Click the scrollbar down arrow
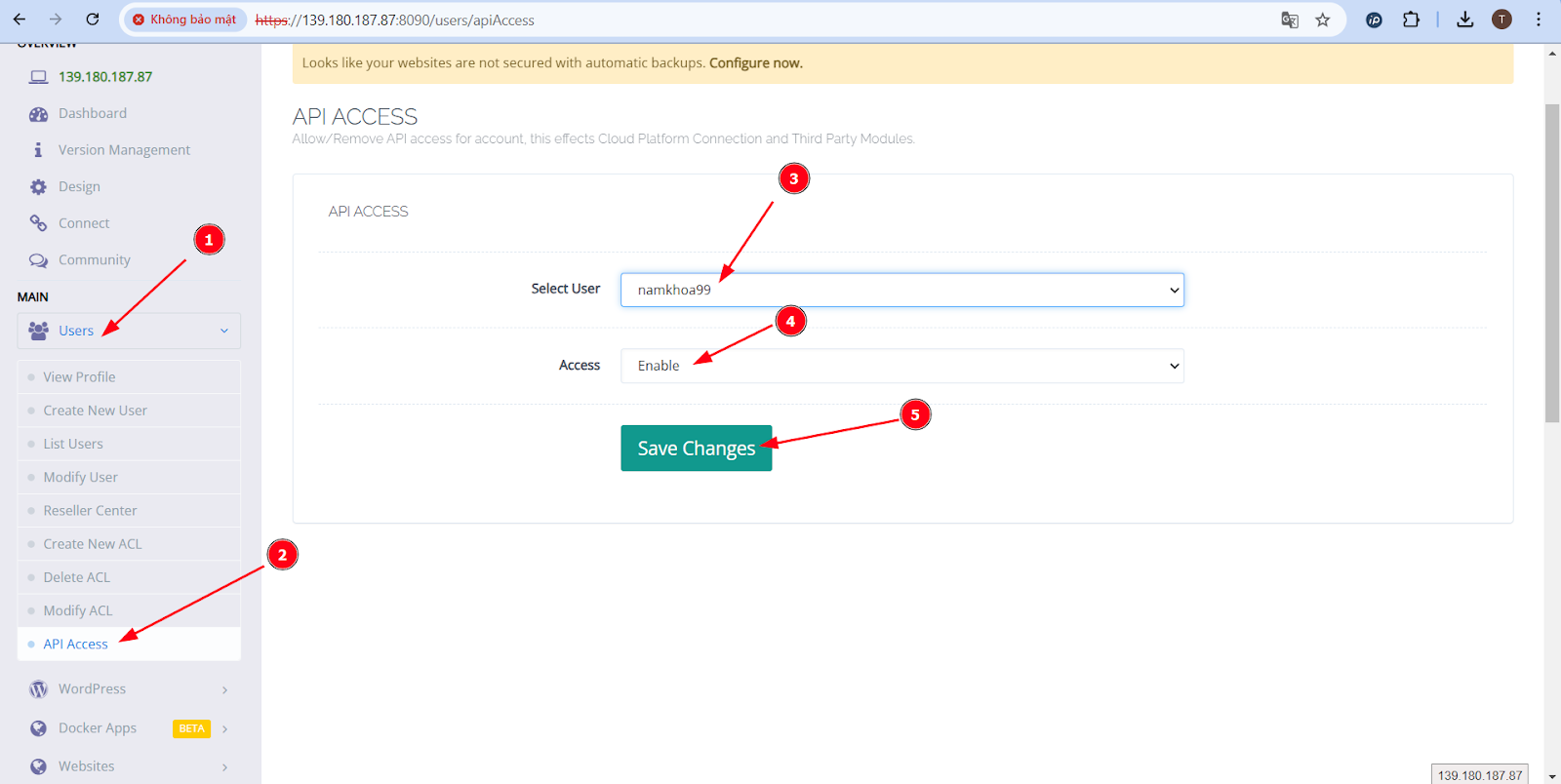Image resolution: width=1561 pixels, height=784 pixels. pyautogui.click(x=1552, y=776)
